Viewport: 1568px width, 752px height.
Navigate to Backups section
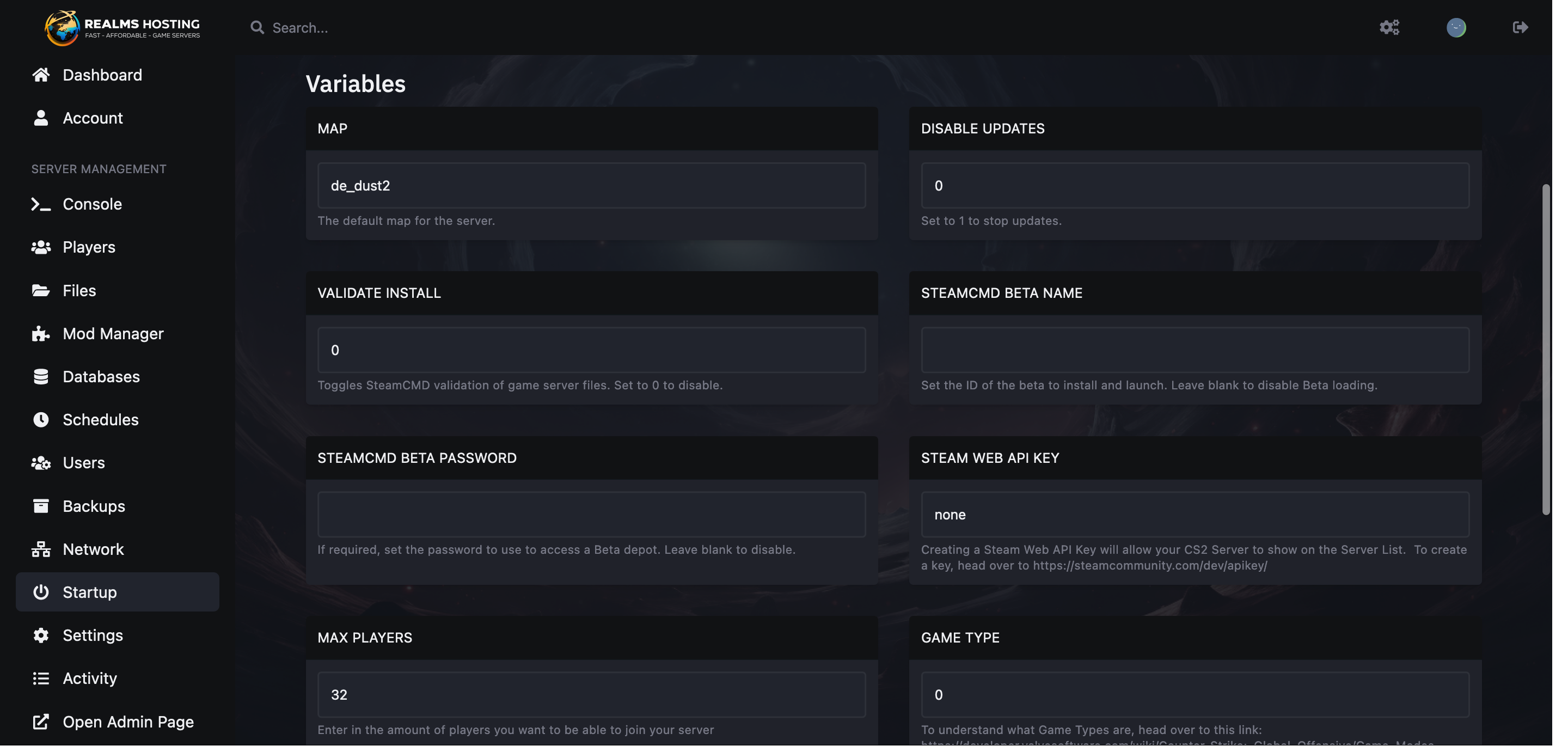94,506
